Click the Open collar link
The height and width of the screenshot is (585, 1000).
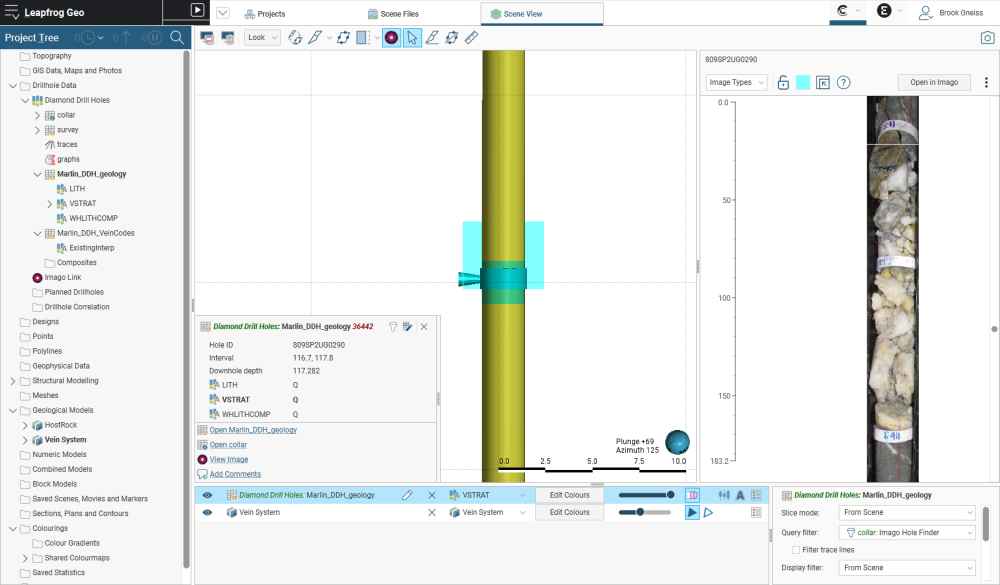pyautogui.click(x=228, y=445)
